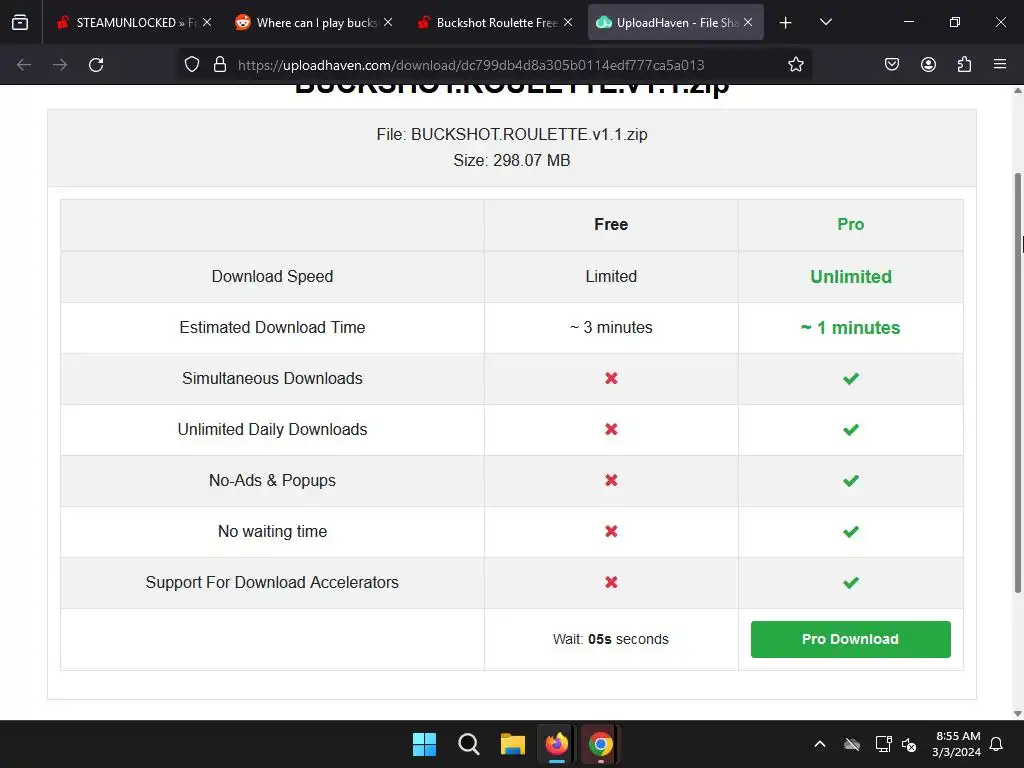Image resolution: width=1024 pixels, height=768 pixels.
Task: Click Firefox icon in taskbar
Action: point(556,744)
